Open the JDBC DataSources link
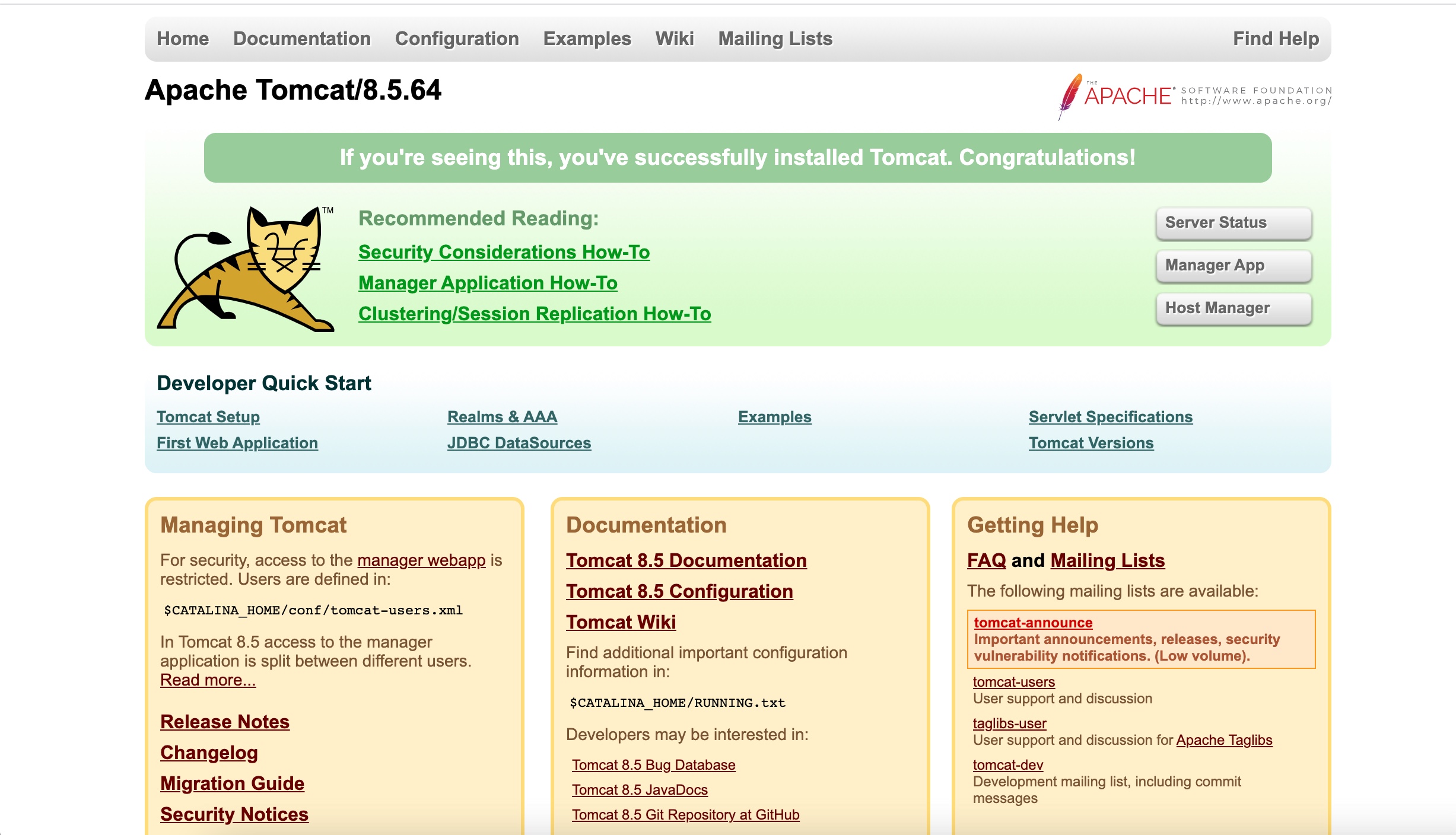Viewport: 1456px width, 835px height. (519, 443)
